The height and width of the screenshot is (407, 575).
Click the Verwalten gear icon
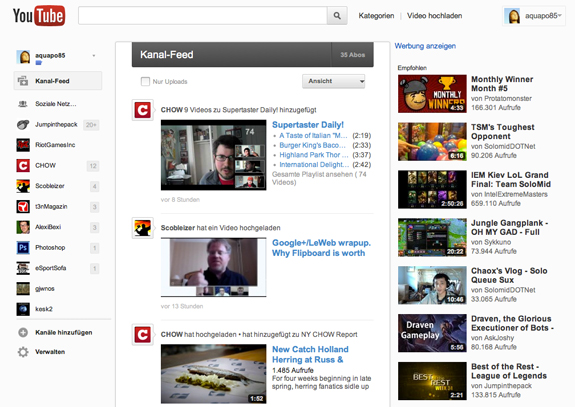click(x=23, y=352)
